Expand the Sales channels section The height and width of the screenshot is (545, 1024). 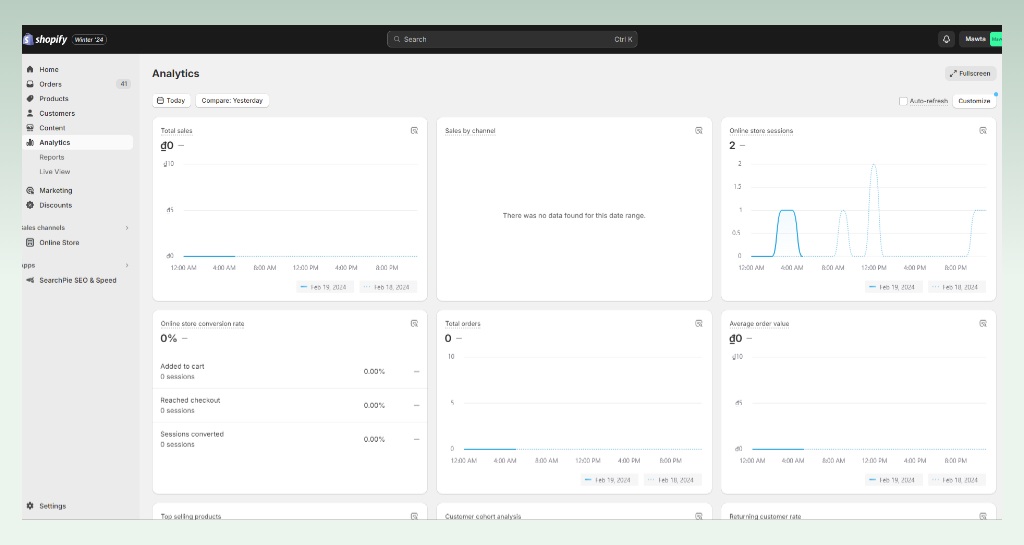pos(127,228)
